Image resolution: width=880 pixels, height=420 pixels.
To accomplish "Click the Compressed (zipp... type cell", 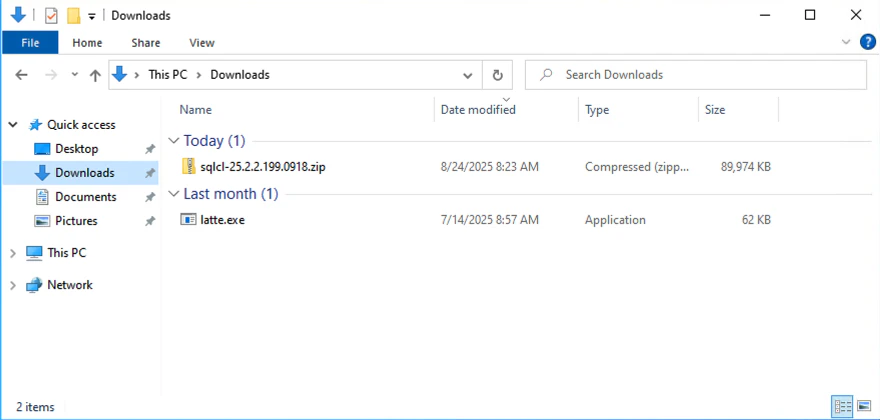I will click(636, 167).
